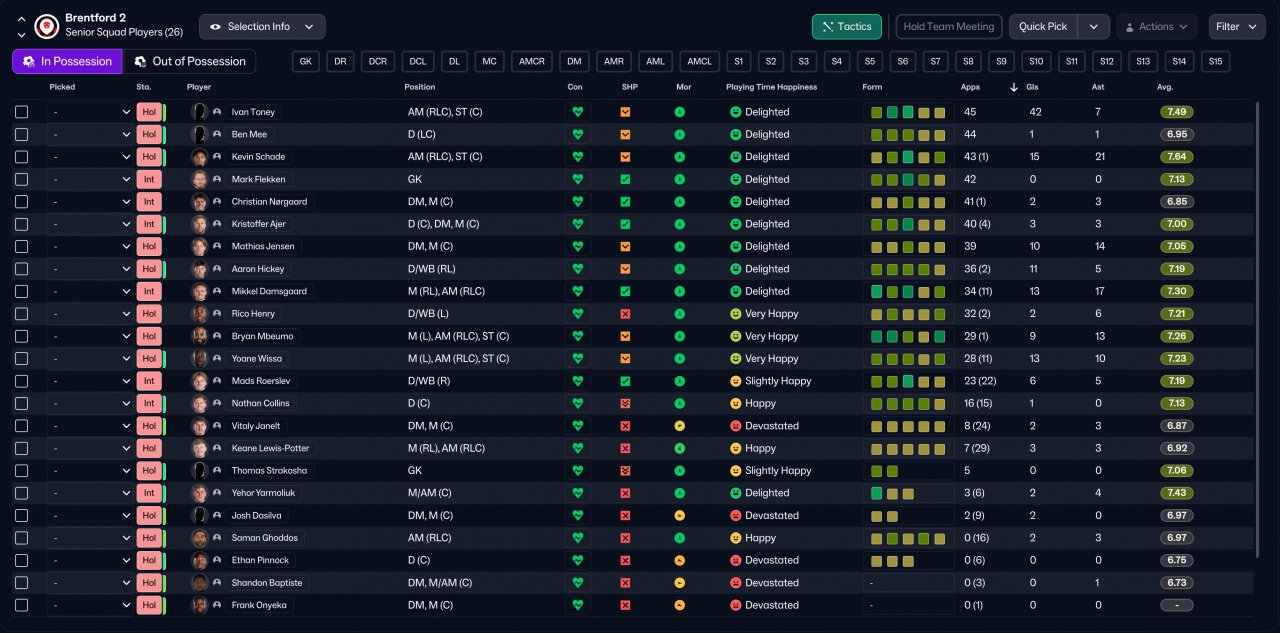Viewport: 1280px width, 633px height.
Task: Click the sort arrow beside the Gls column
Action: tap(1014, 87)
